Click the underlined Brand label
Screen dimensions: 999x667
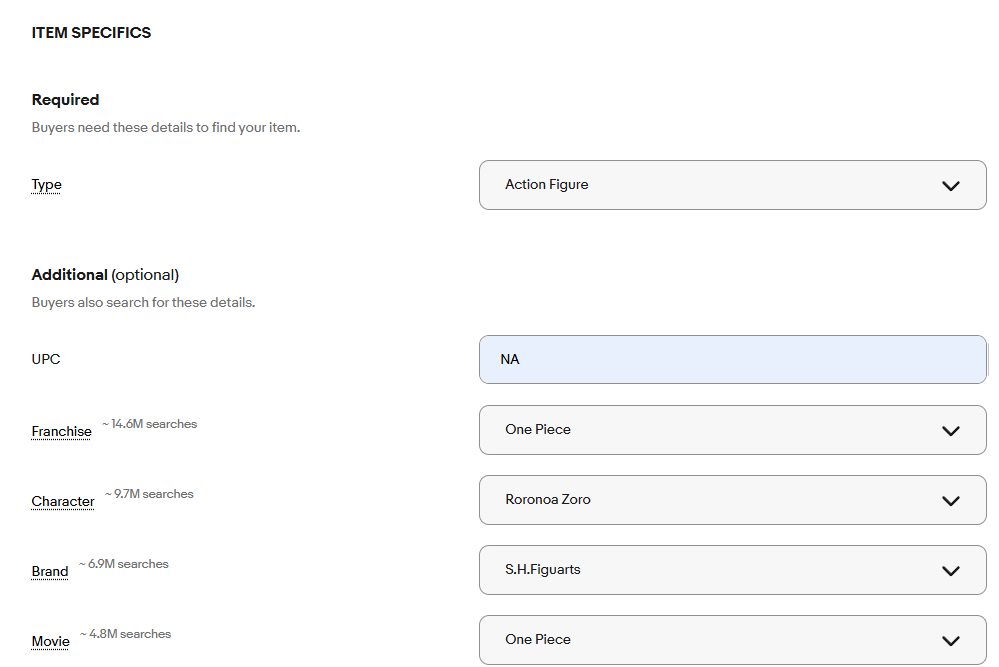(50, 571)
